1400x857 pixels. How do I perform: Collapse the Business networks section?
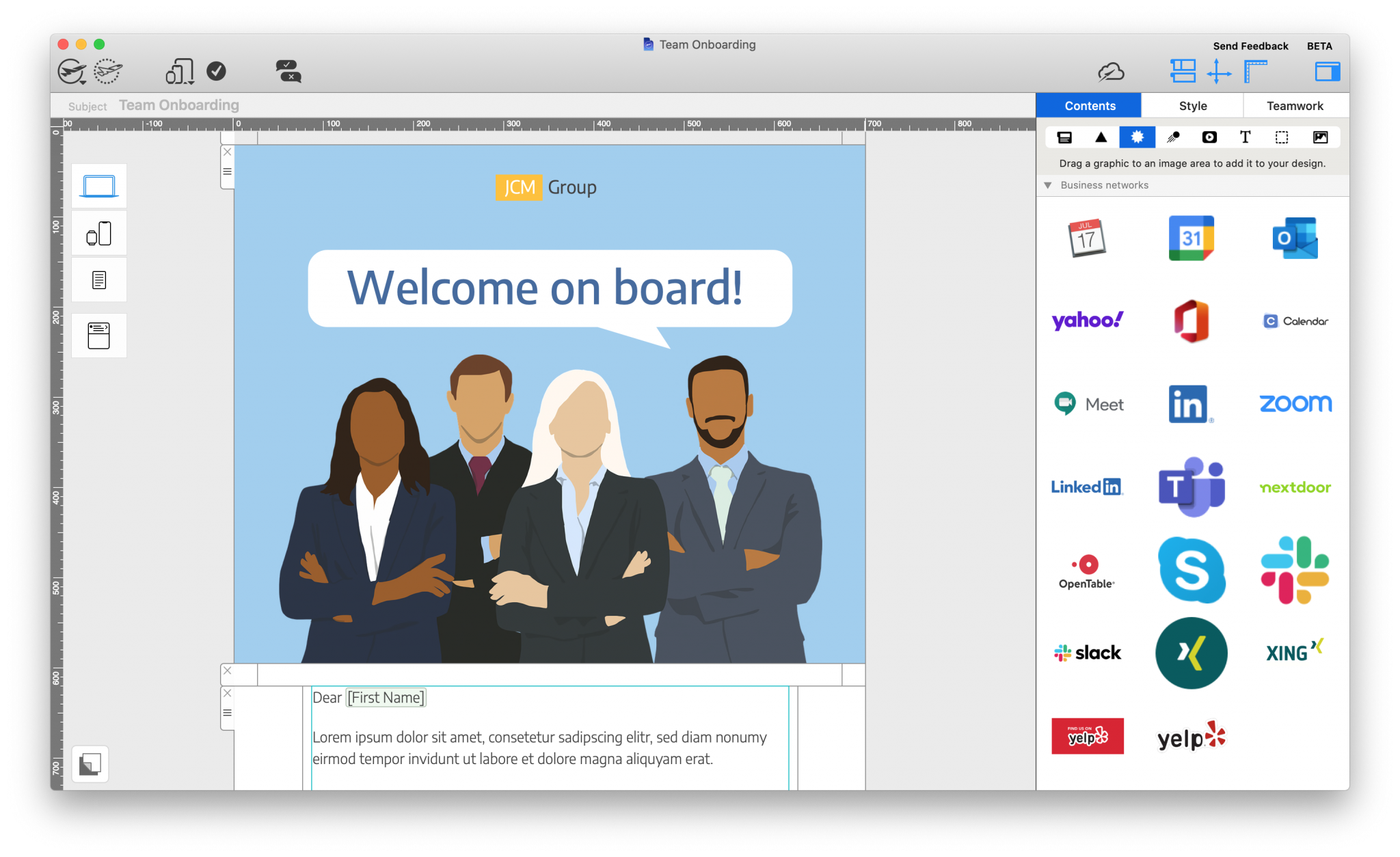pyautogui.click(x=1048, y=185)
